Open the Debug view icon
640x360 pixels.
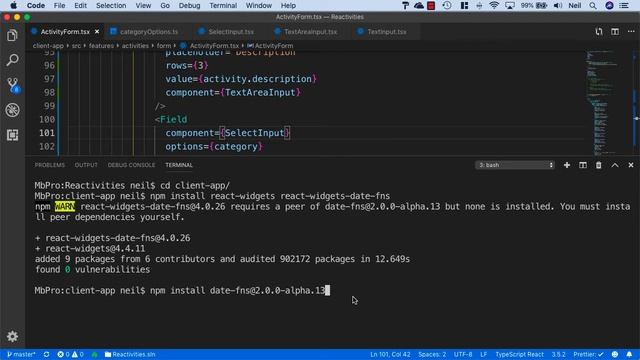click(12, 110)
